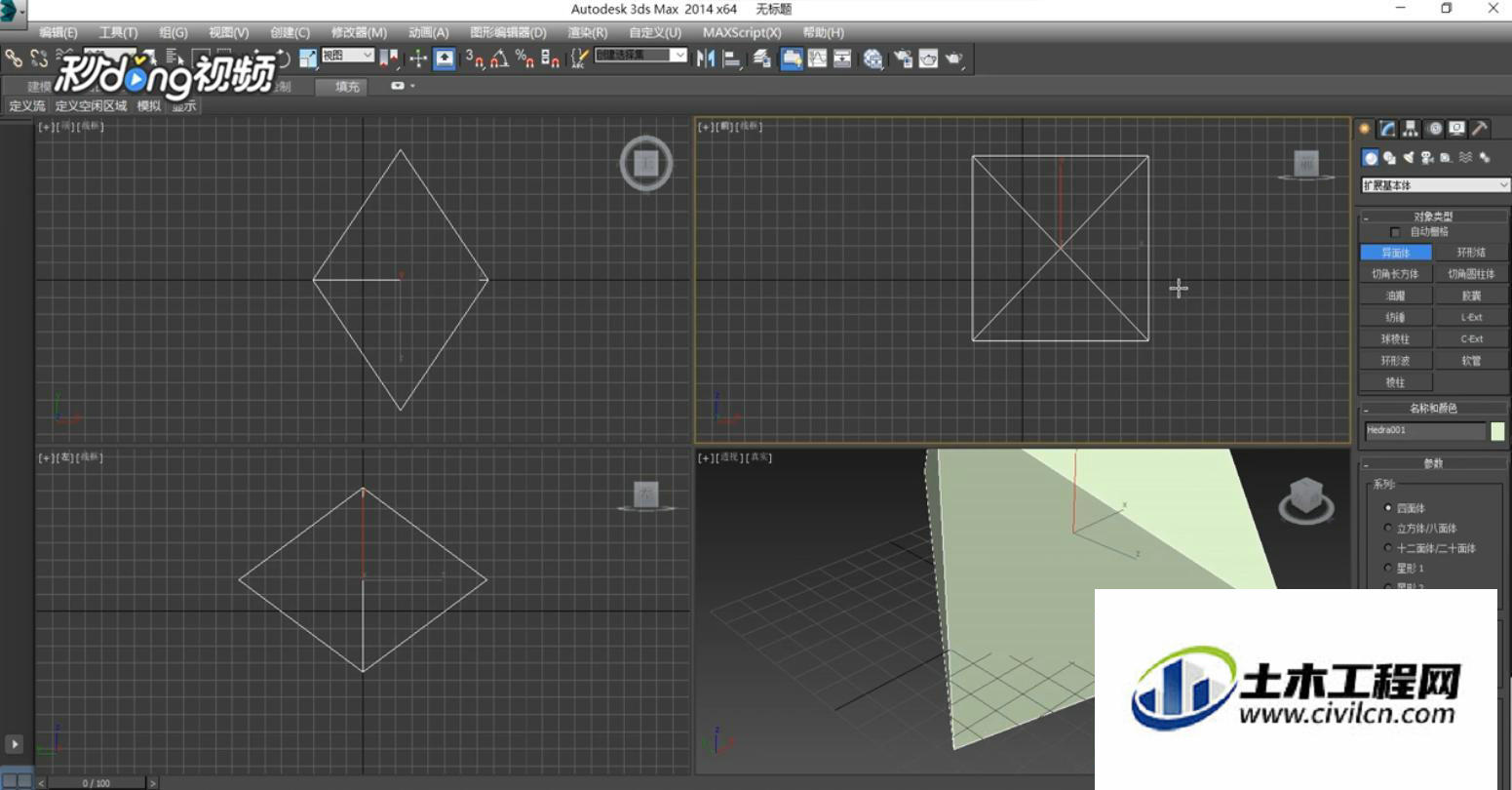Click the 0 / 100 time slider

click(x=97, y=782)
